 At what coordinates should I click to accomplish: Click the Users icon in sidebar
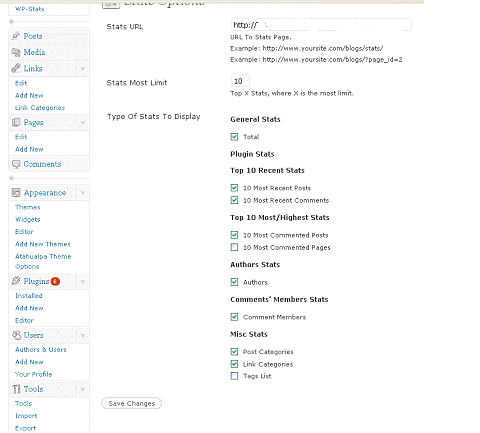[16, 335]
